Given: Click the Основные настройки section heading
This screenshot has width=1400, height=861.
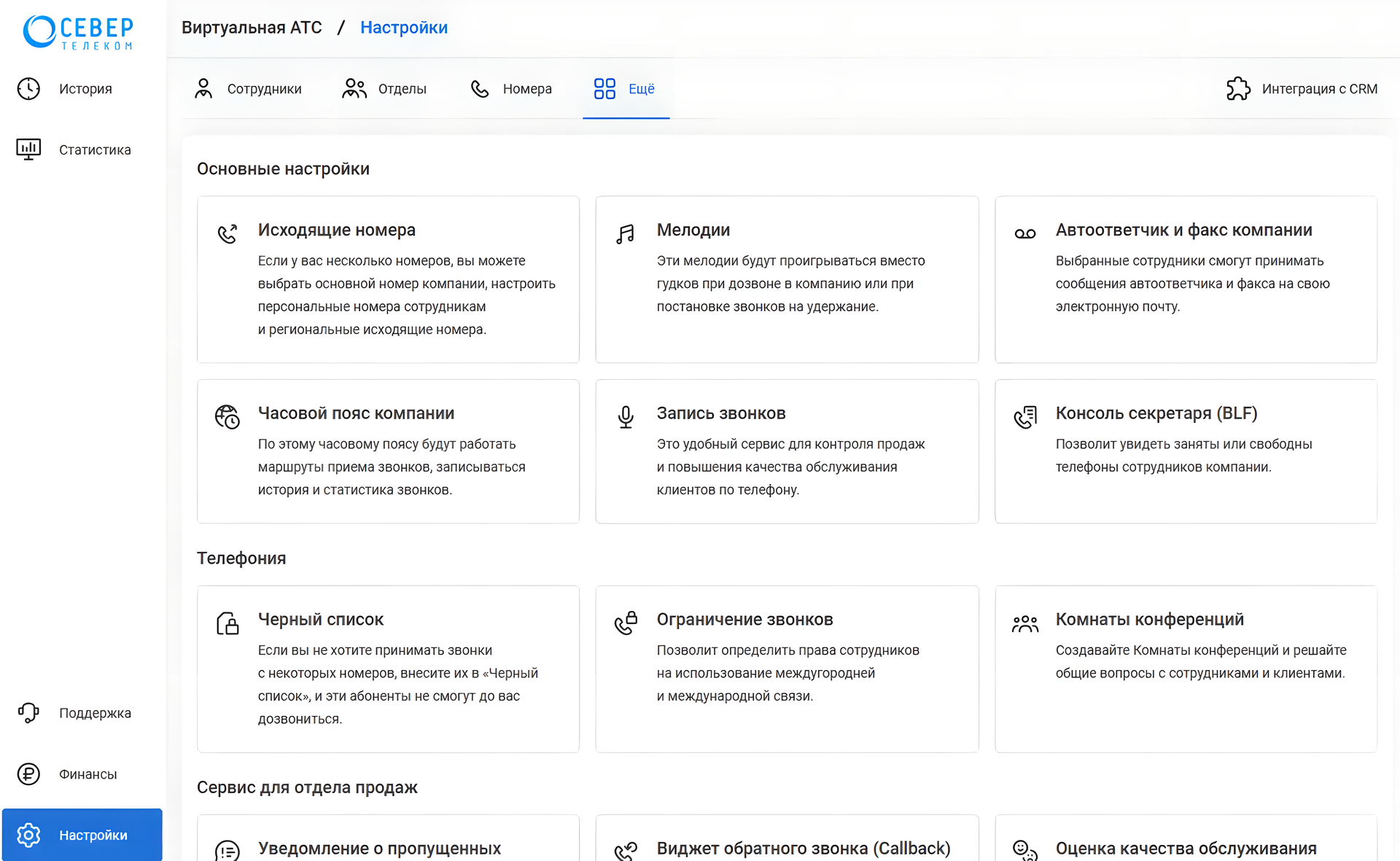Looking at the screenshot, I should point(283,169).
